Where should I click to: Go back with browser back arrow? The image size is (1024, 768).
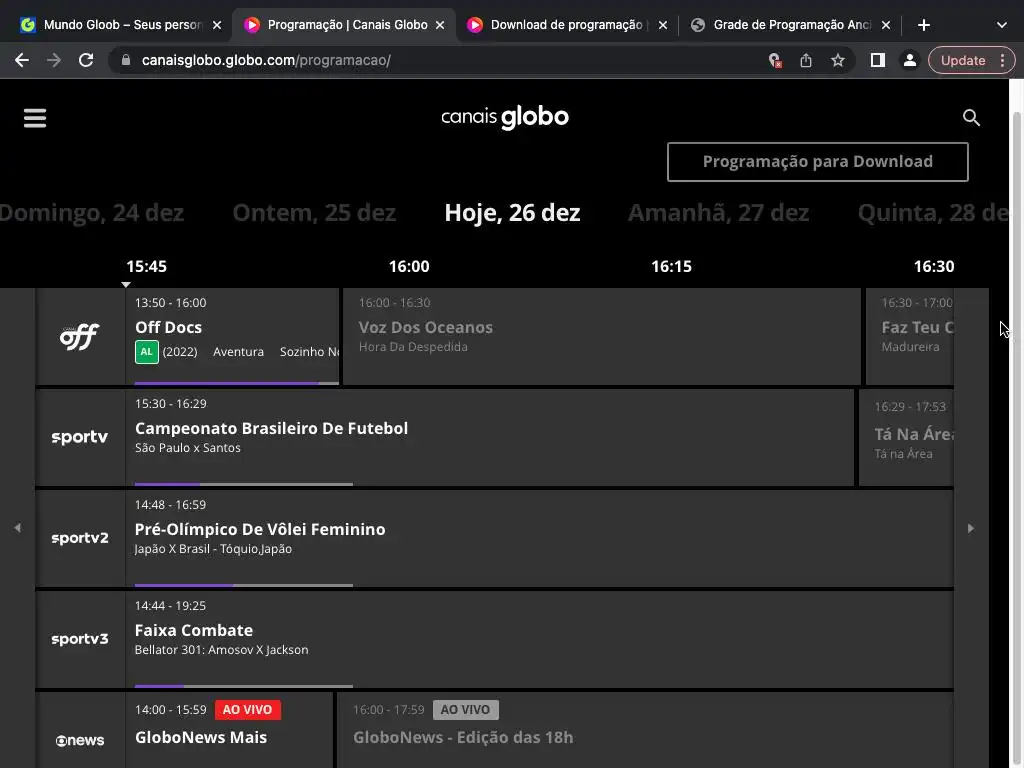[22, 61]
